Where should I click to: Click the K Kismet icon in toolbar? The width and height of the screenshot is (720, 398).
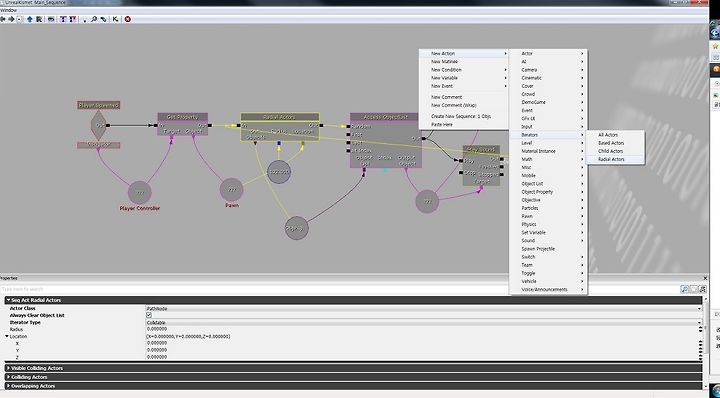[x=115, y=19]
